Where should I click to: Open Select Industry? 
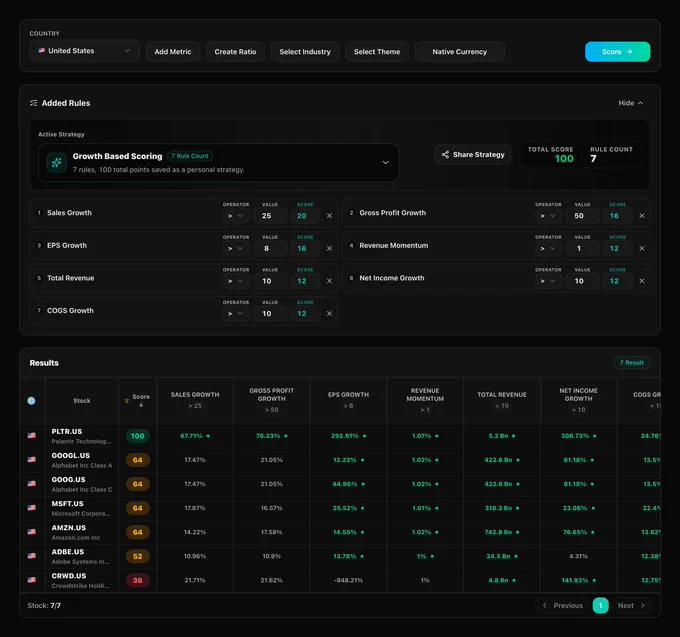coord(305,52)
